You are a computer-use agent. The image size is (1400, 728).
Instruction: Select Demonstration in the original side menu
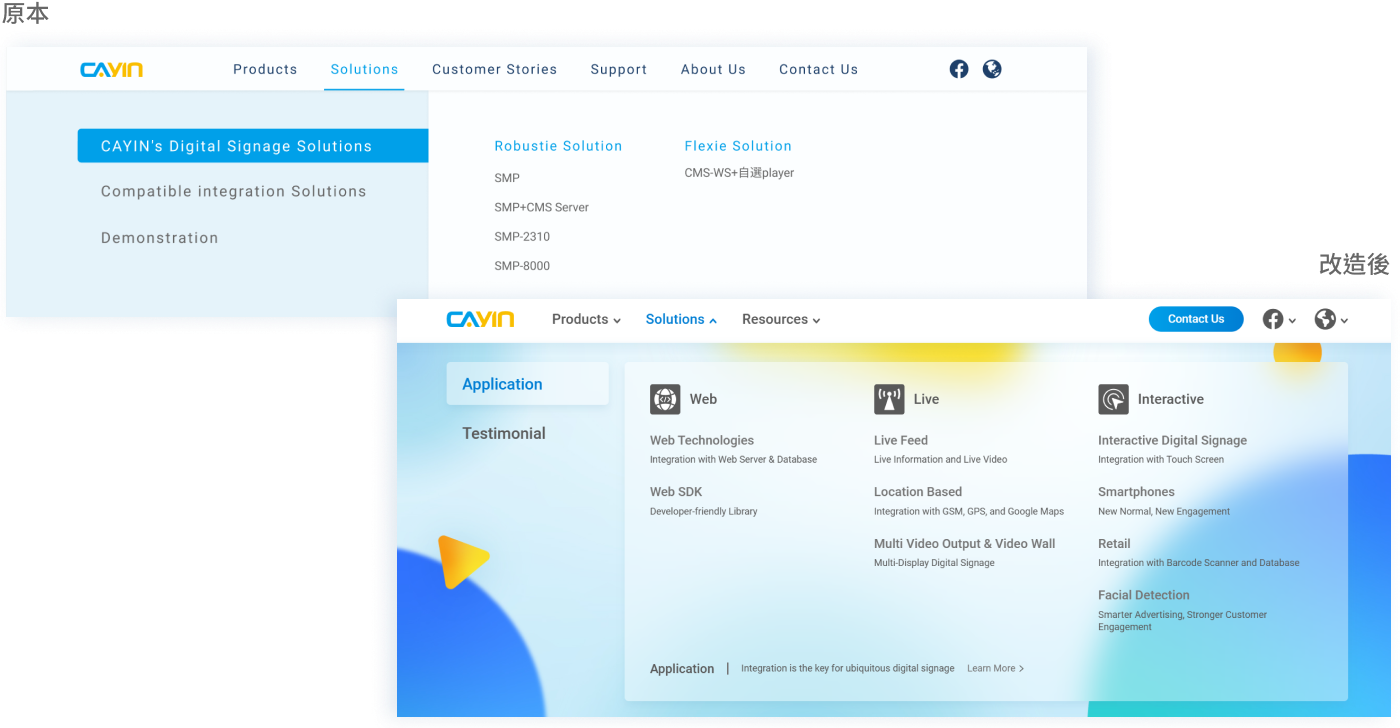(159, 238)
